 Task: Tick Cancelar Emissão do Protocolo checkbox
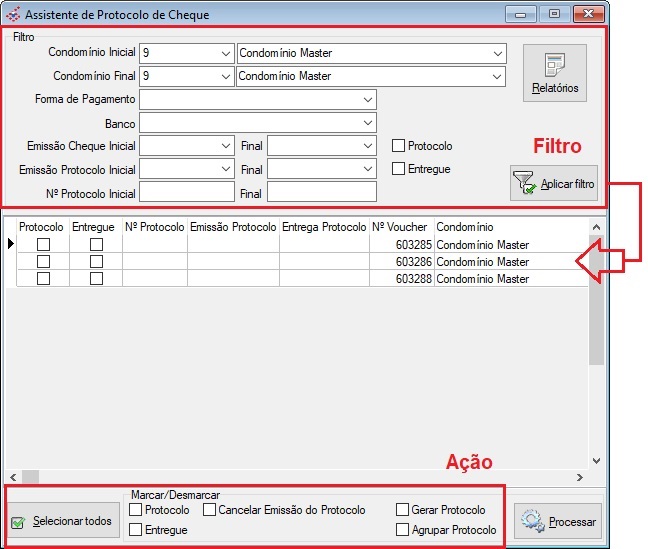point(210,510)
